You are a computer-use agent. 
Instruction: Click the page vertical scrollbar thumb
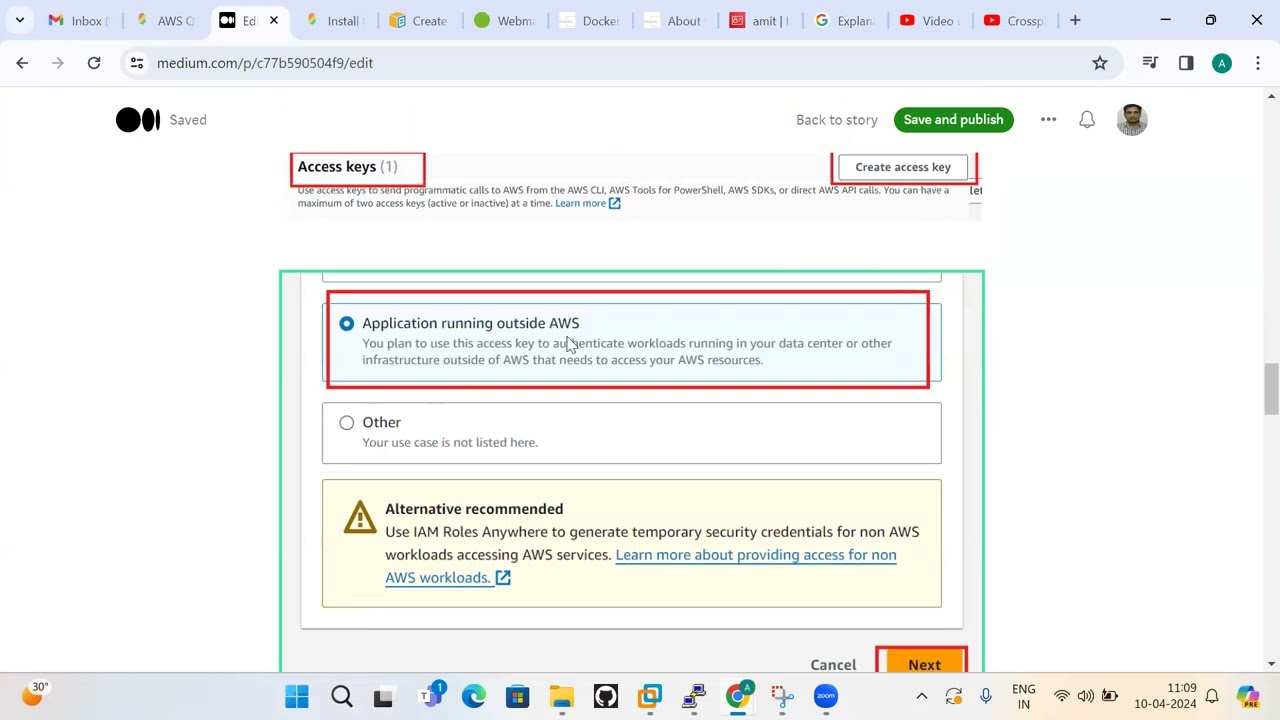tap(1271, 389)
